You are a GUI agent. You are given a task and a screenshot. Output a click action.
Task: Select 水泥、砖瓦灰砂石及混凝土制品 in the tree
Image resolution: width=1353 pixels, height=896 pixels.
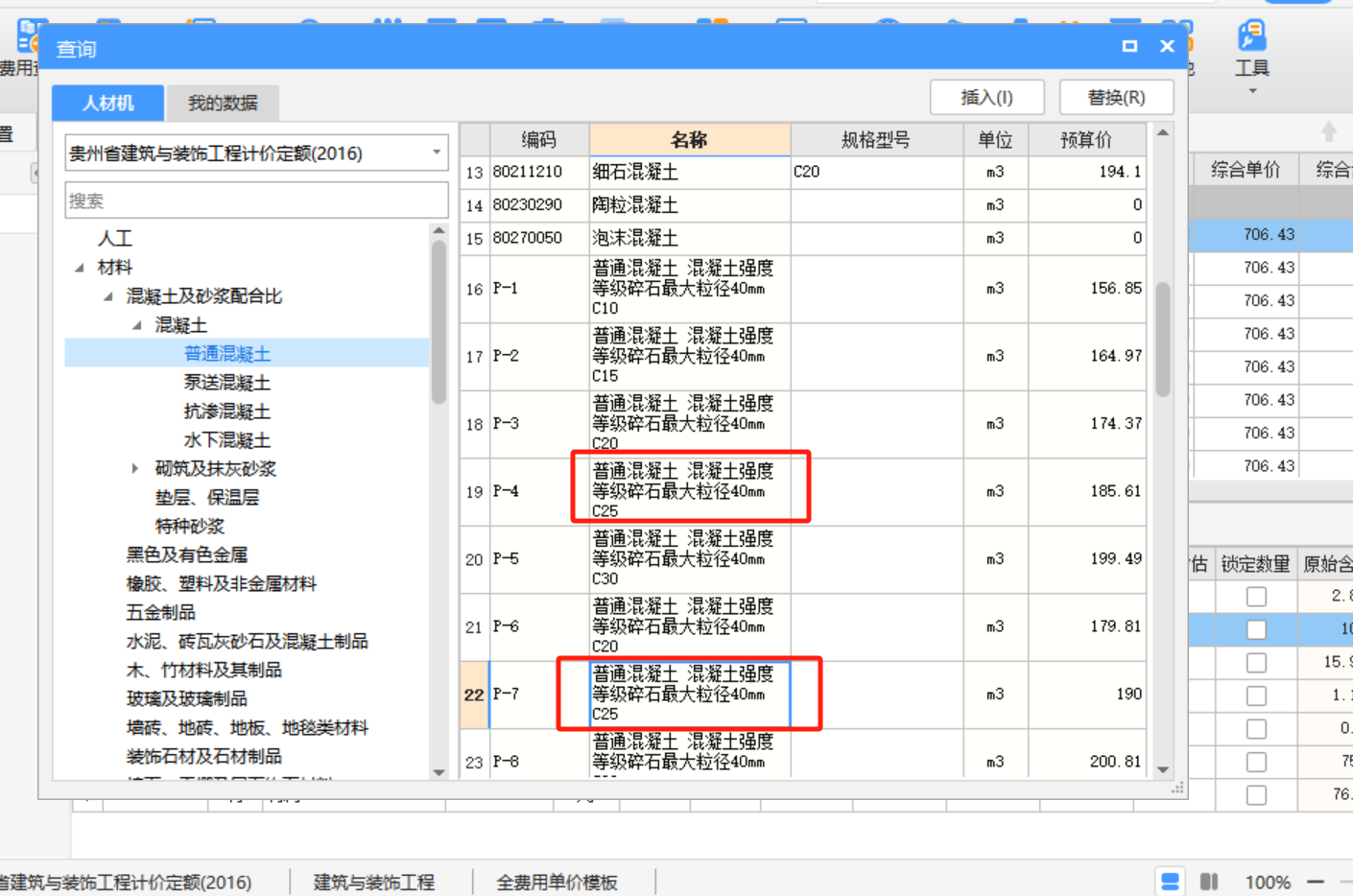pos(248,642)
